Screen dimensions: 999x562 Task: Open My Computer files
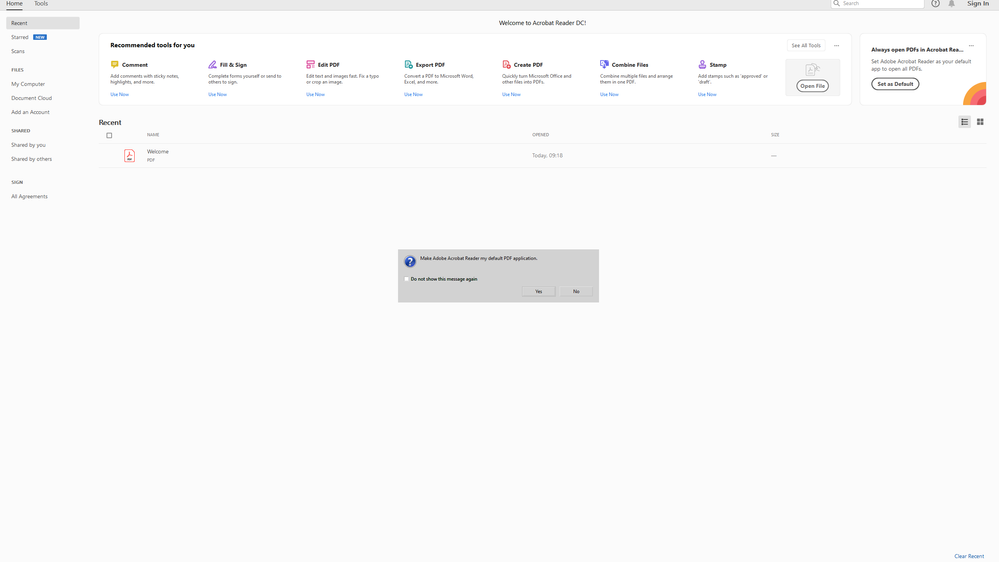28,84
